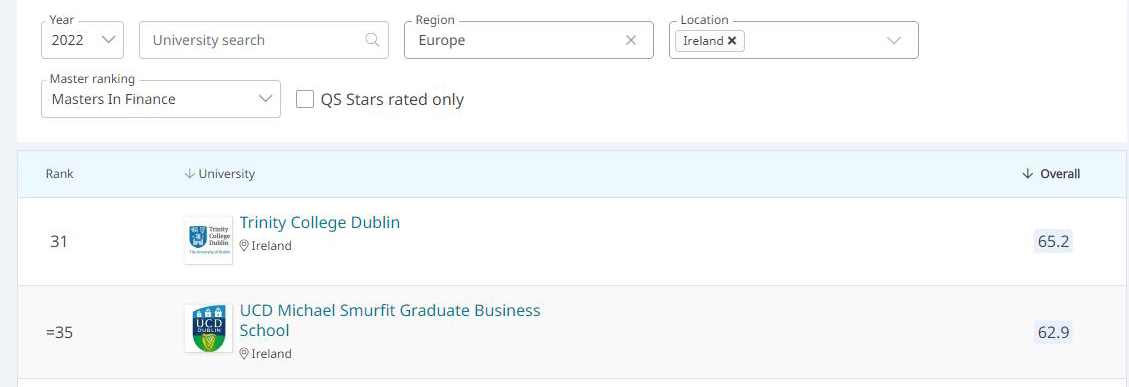Viewport: 1129px width, 387px height.
Task: Clear the Europe region with the X icon
Action: click(x=631, y=40)
